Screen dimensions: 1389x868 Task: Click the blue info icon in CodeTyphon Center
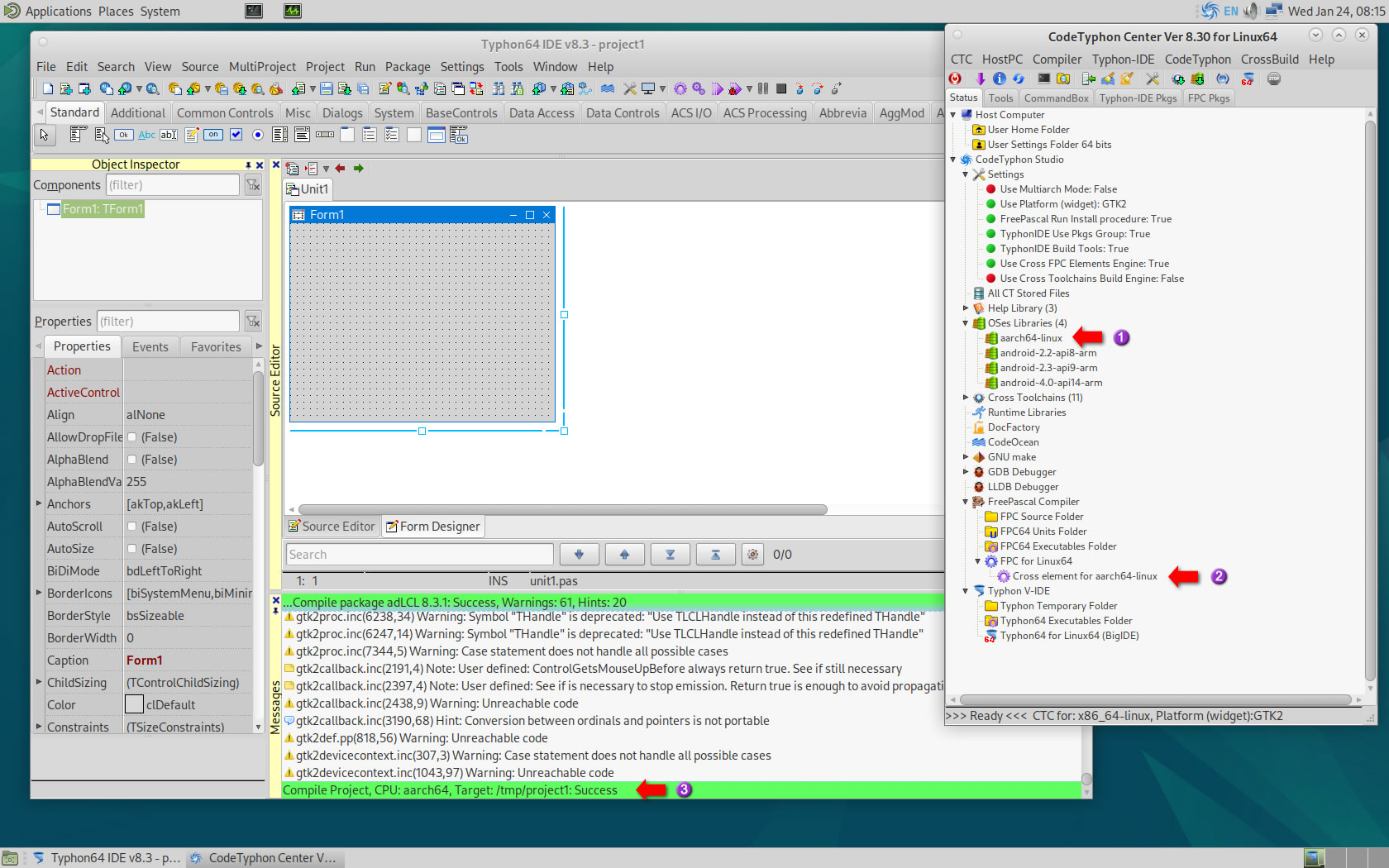1000,79
